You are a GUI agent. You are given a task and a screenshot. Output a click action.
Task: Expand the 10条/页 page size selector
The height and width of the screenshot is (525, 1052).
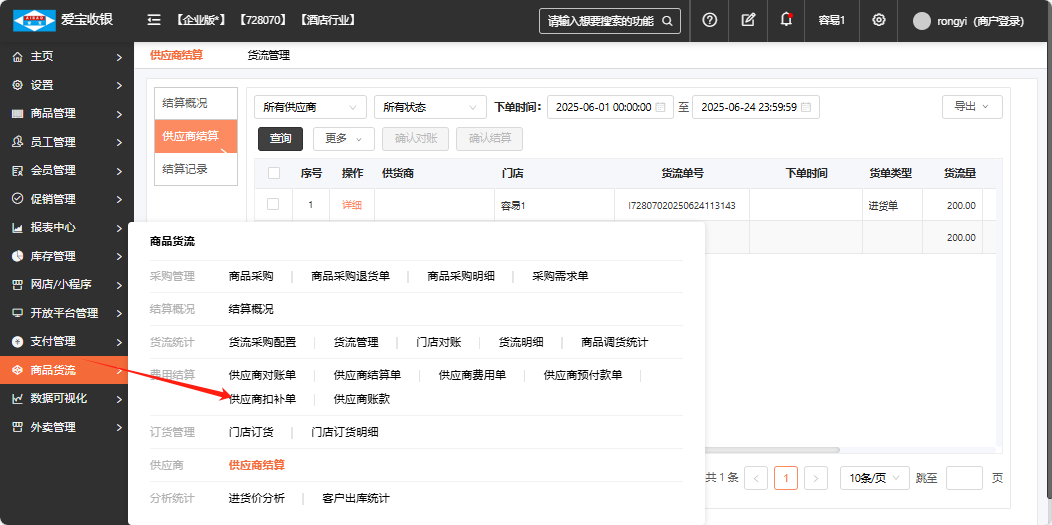(x=874, y=478)
